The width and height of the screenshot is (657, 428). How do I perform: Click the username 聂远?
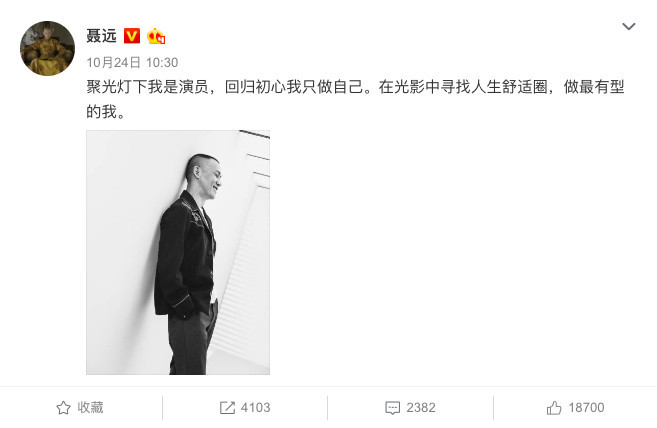pyautogui.click(x=101, y=36)
